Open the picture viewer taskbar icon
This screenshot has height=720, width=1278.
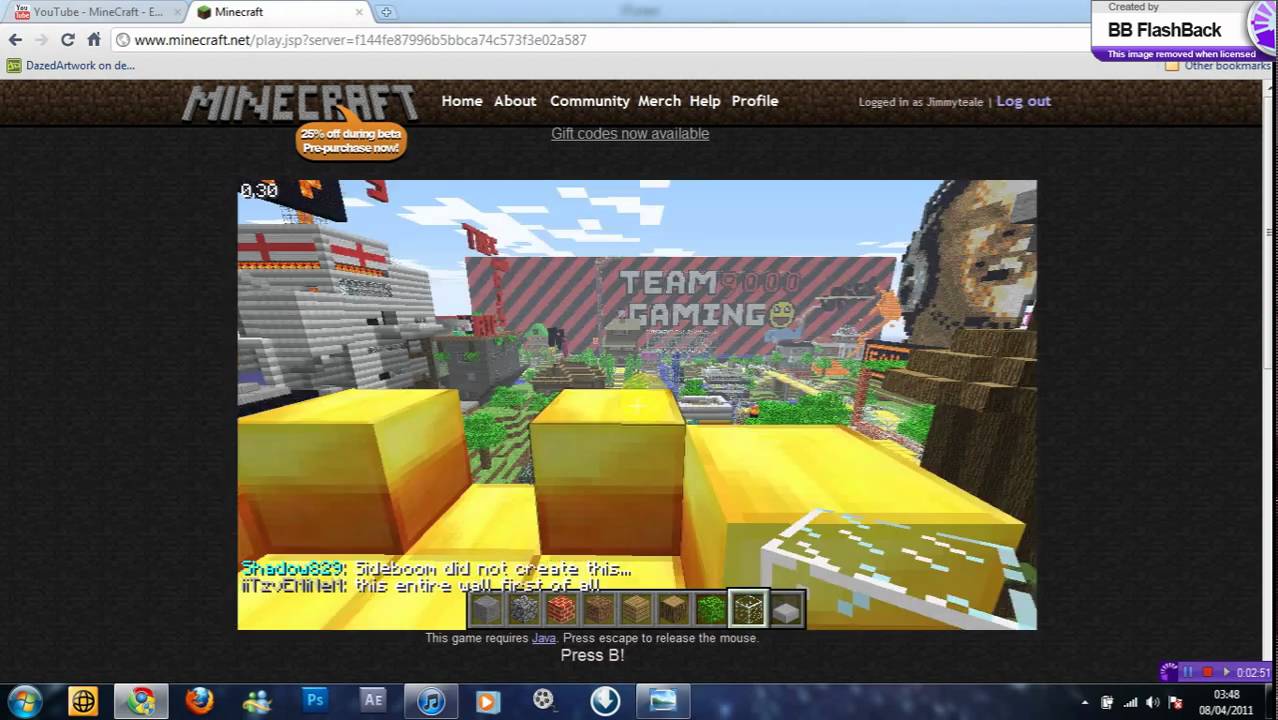[x=663, y=701]
